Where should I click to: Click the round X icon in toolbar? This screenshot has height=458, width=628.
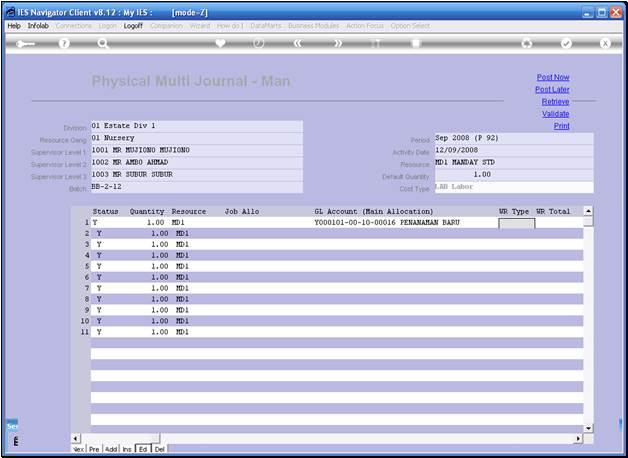[605, 44]
